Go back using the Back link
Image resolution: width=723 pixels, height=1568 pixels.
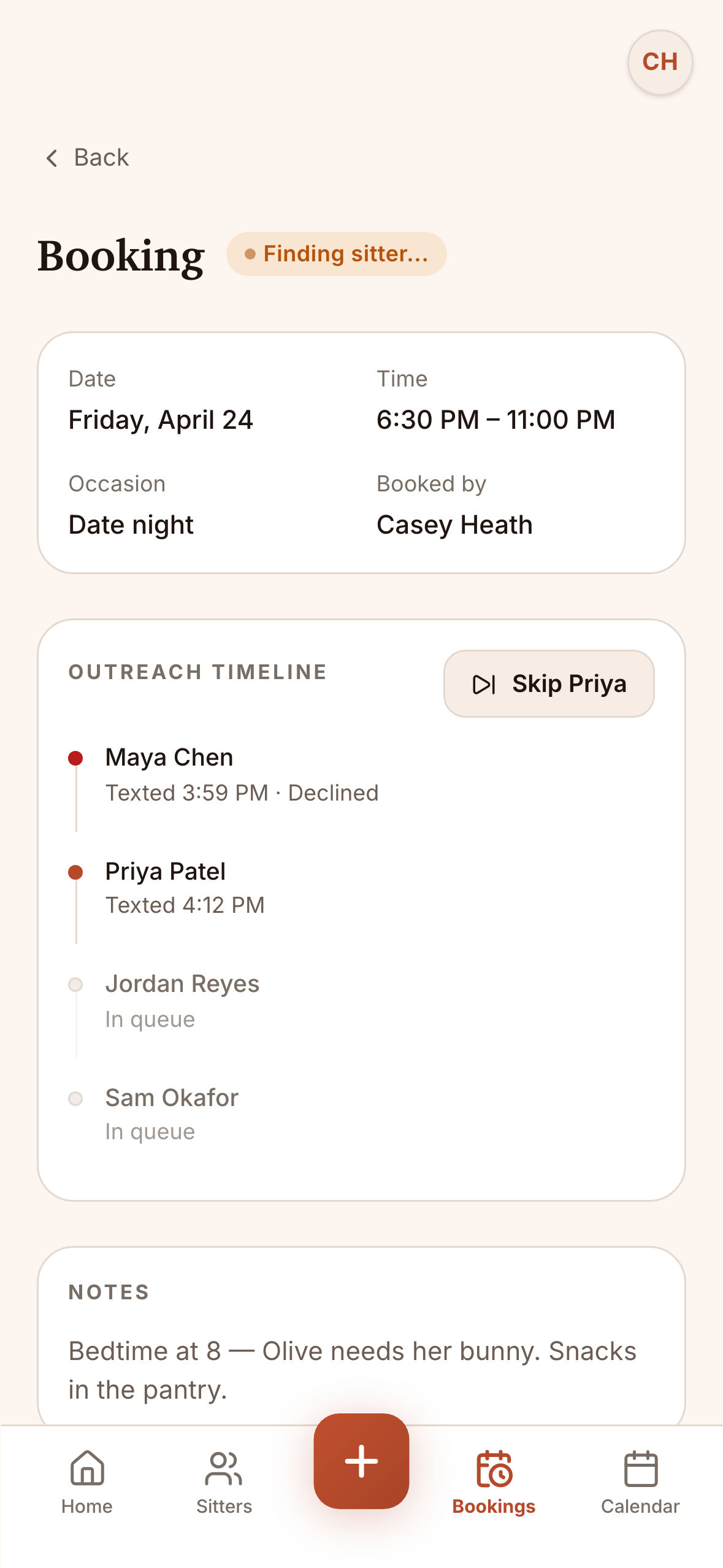point(101,158)
